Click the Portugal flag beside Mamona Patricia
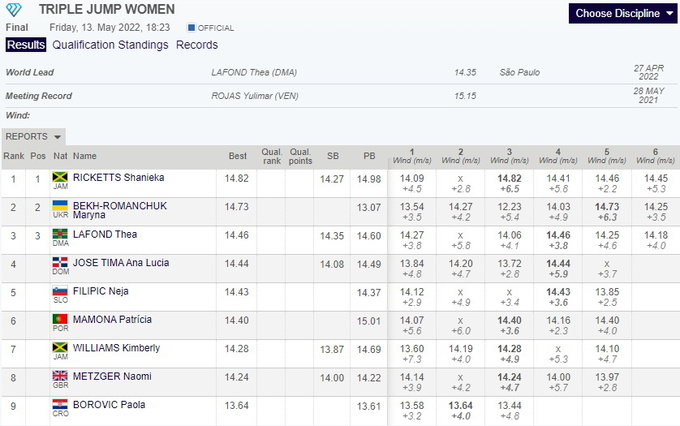 tap(60, 319)
